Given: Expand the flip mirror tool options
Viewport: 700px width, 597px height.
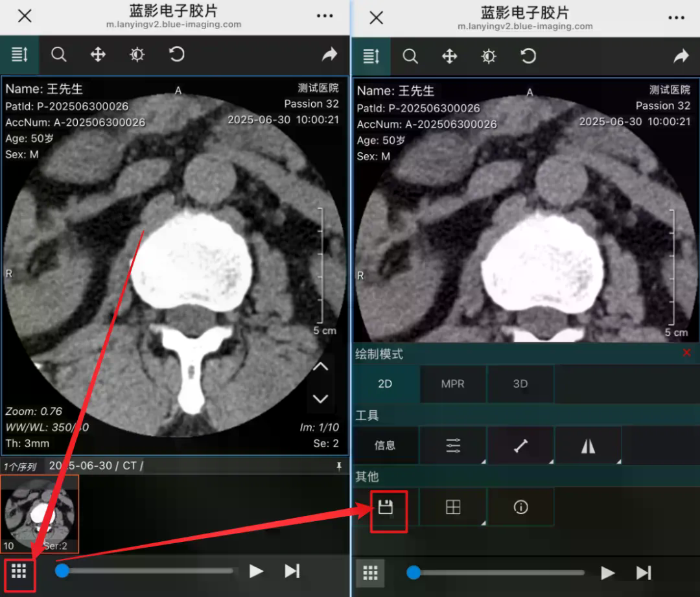Looking at the screenshot, I should click(588, 445).
